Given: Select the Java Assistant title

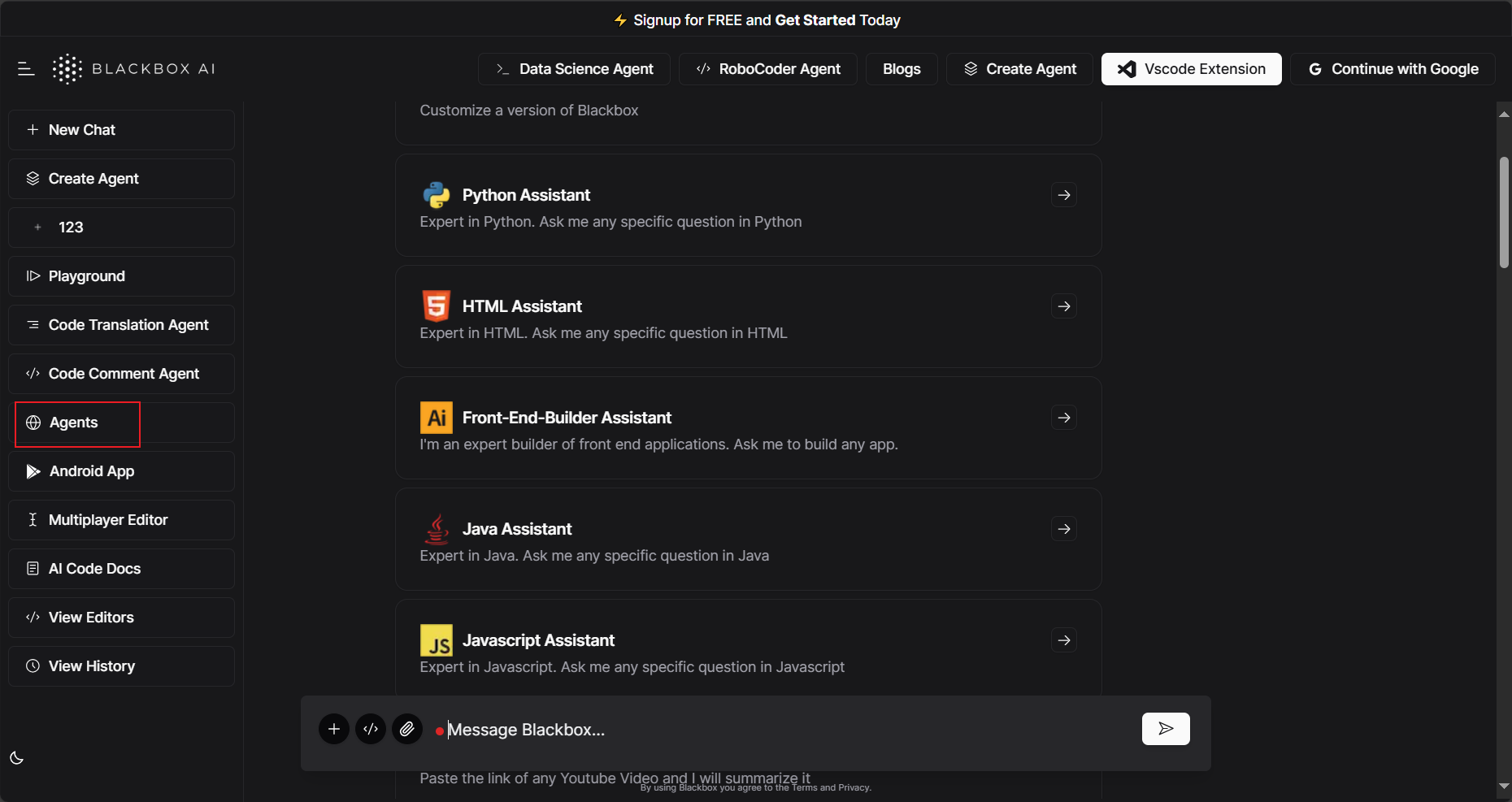Looking at the screenshot, I should click(x=517, y=529).
